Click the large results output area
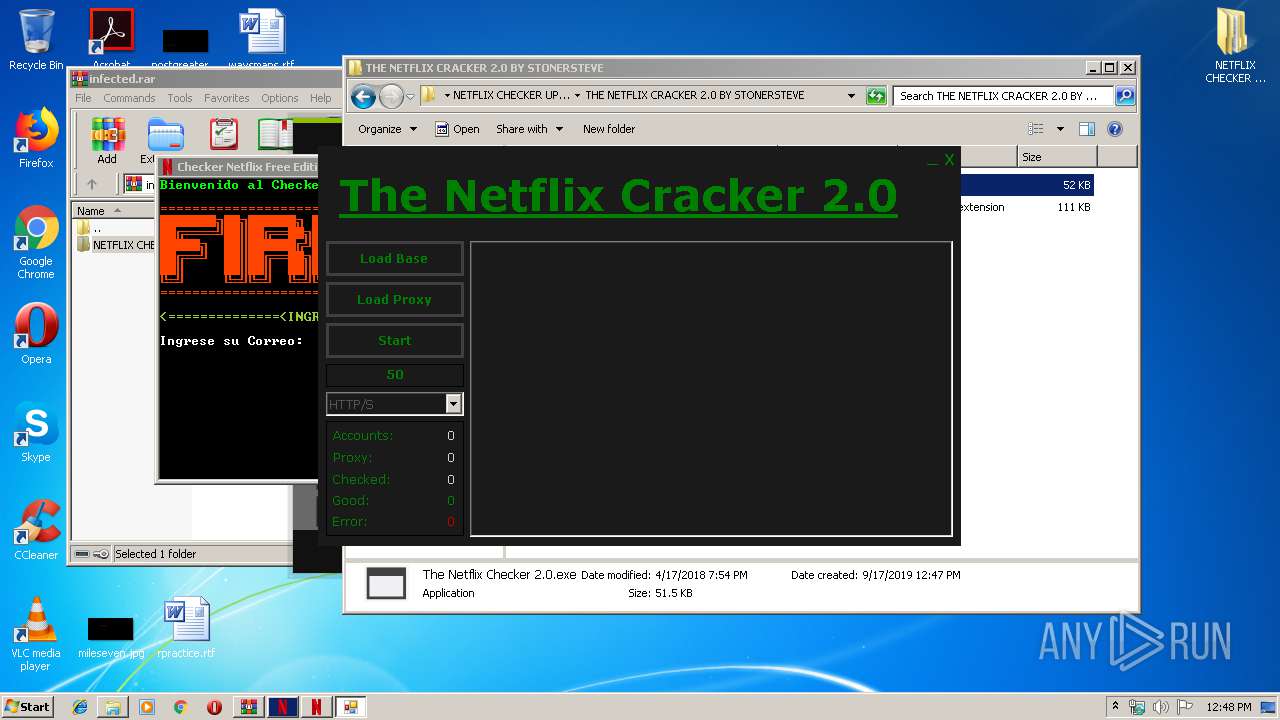Viewport: 1280px width, 720px height. [x=711, y=389]
